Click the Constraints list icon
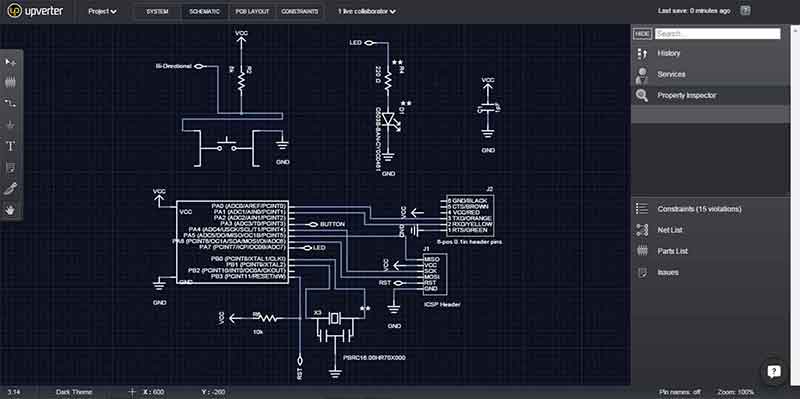The height and width of the screenshot is (399, 800). 642,209
